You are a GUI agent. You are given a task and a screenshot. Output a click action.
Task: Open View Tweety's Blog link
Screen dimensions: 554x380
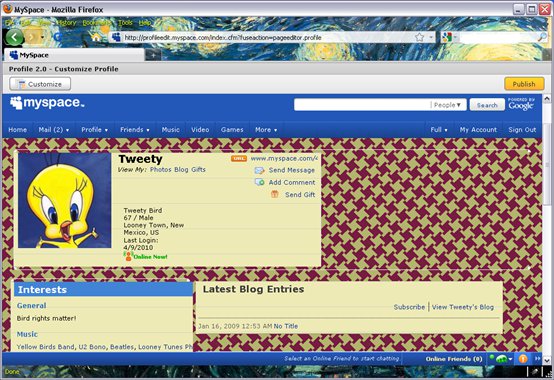point(462,307)
